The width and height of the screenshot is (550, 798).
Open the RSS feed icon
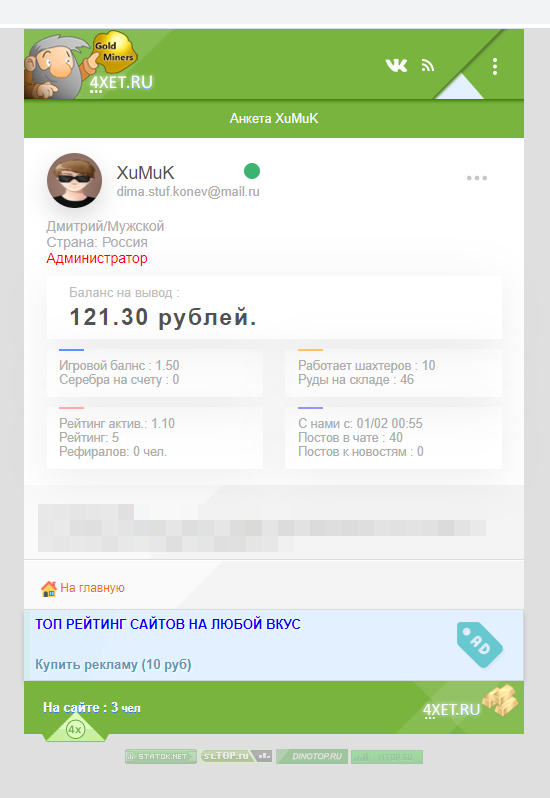point(428,65)
